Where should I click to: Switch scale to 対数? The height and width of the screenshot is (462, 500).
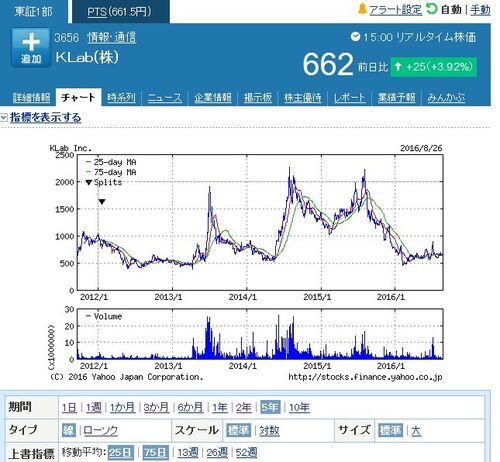coord(269,431)
